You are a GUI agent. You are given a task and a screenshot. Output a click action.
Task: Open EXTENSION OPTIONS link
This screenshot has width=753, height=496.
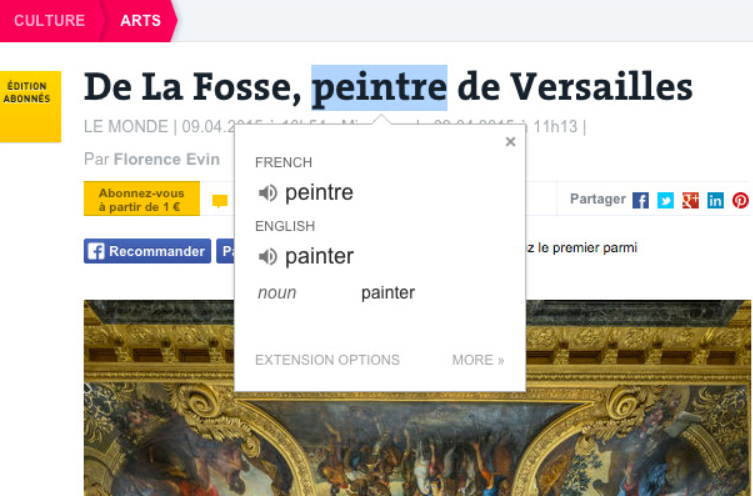tap(327, 360)
